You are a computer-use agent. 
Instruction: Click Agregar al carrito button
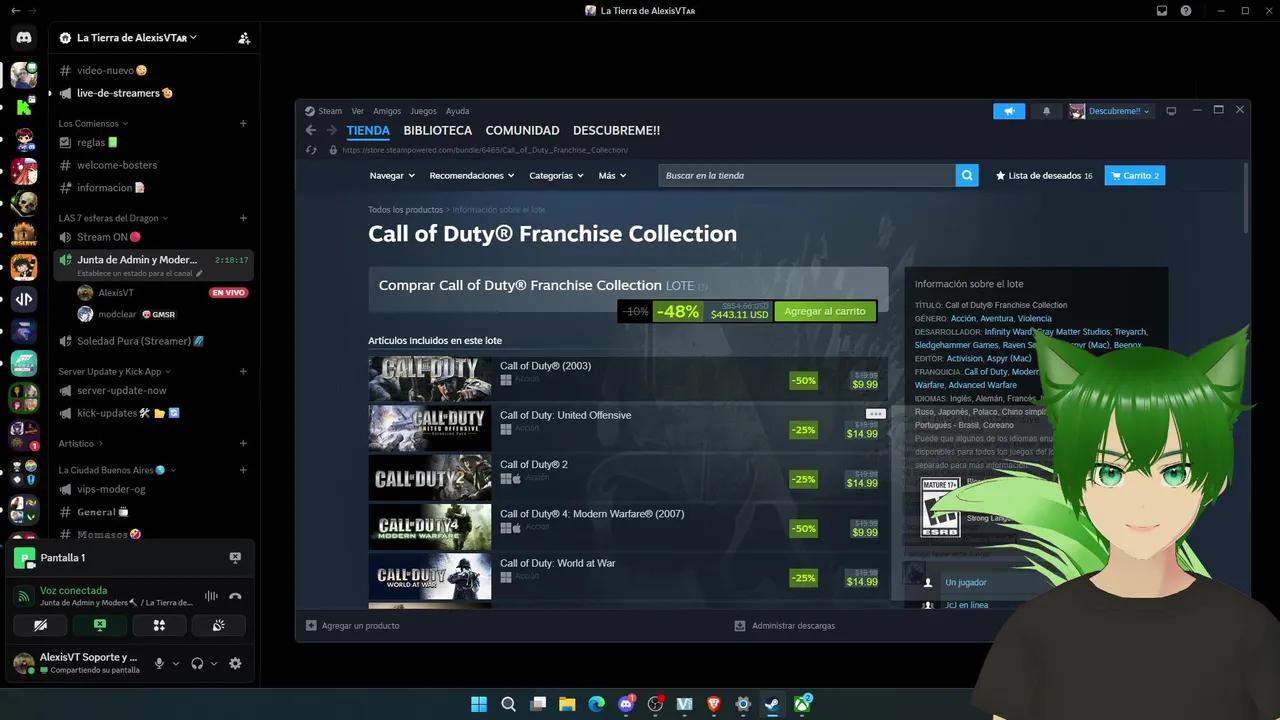(x=824, y=311)
